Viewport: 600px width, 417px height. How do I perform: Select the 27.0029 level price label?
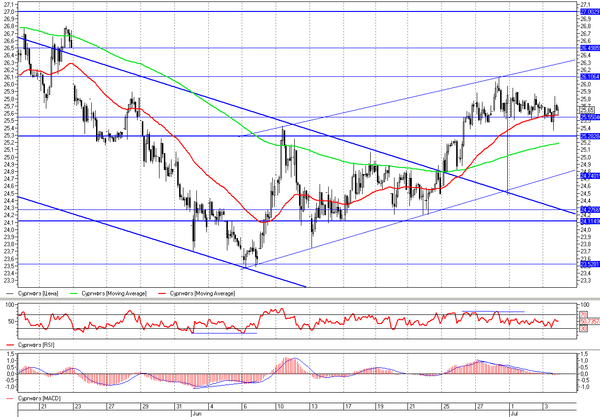590,12
